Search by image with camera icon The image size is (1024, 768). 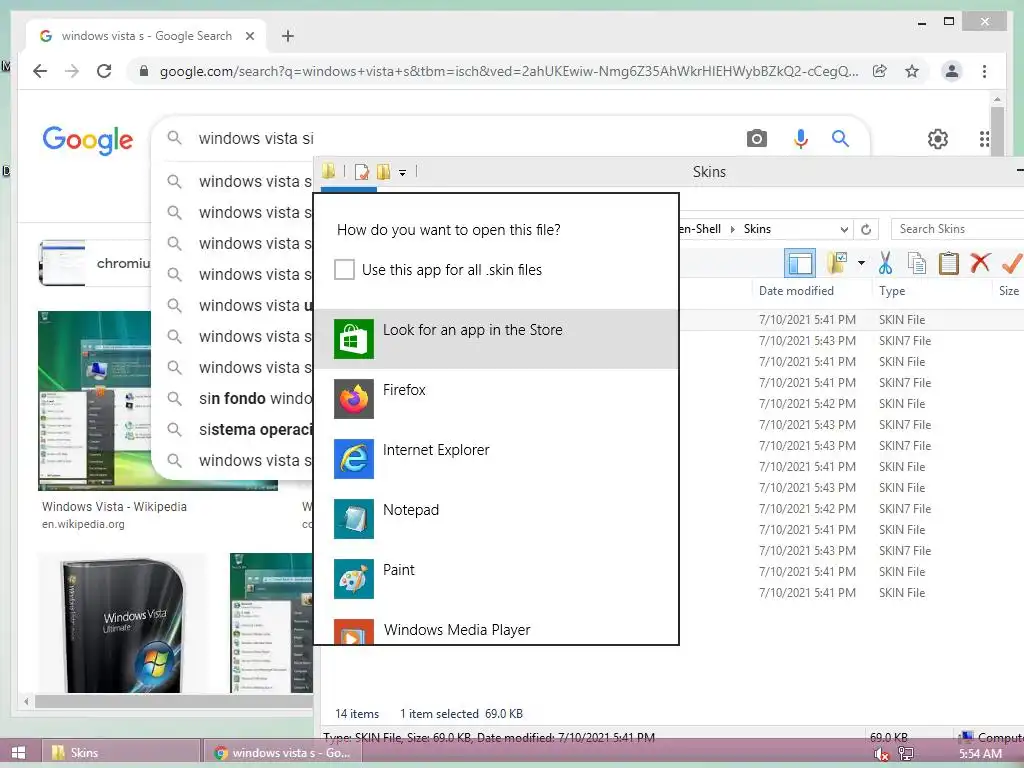pyautogui.click(x=757, y=138)
